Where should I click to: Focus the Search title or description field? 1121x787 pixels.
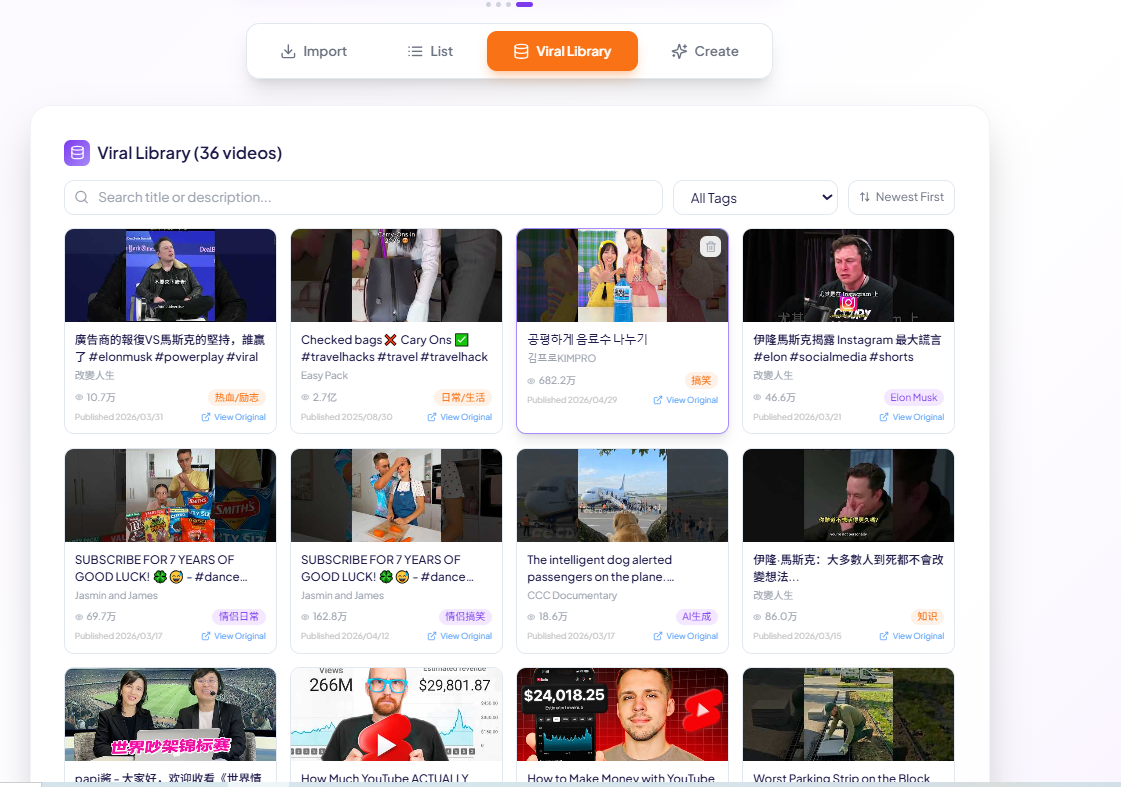click(x=363, y=197)
